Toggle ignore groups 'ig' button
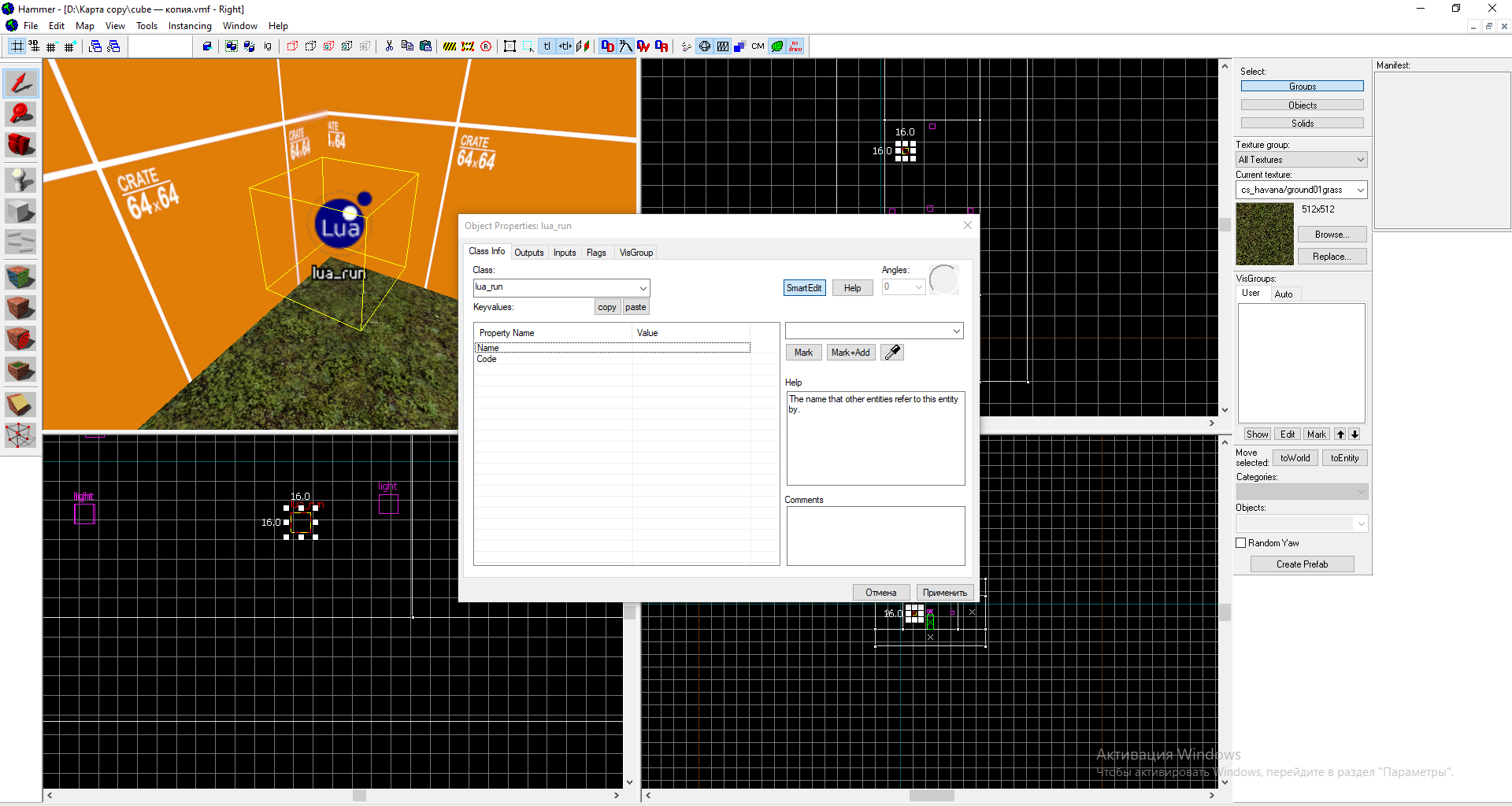The width and height of the screenshot is (1512, 806). coord(268,46)
